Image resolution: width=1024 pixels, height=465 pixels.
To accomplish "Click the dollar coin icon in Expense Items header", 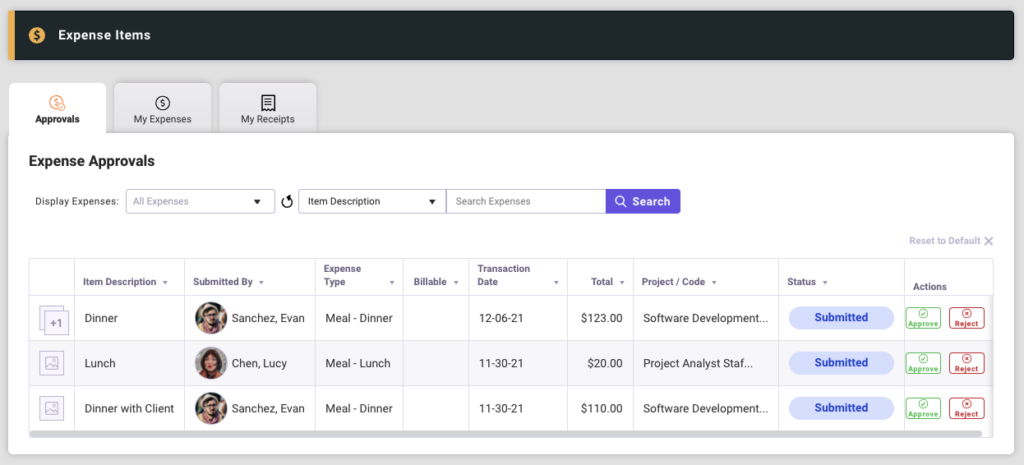I will pos(37,35).
